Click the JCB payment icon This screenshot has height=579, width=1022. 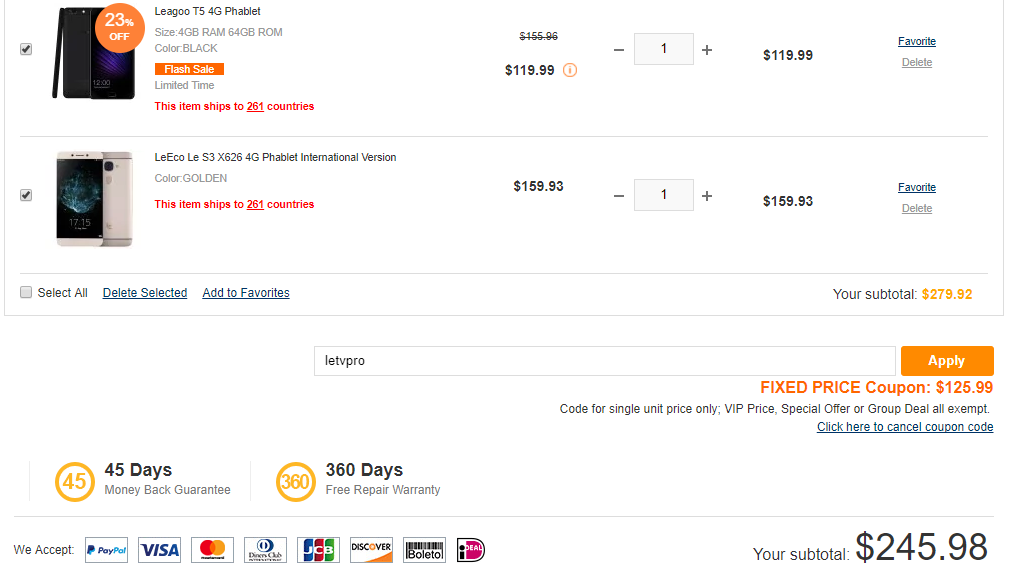pyautogui.click(x=318, y=550)
